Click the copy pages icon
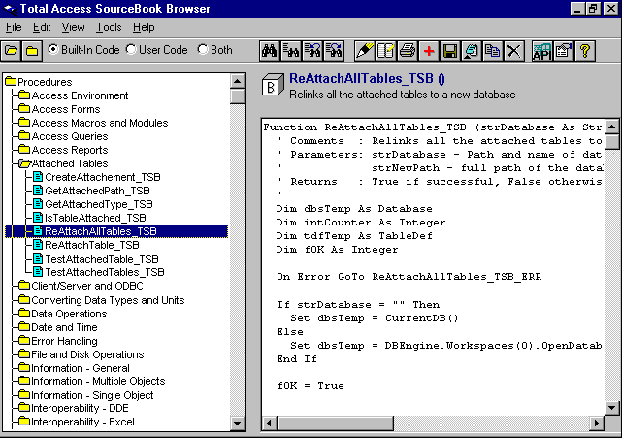Image resolution: width=622 pixels, height=438 pixels. click(x=493, y=51)
